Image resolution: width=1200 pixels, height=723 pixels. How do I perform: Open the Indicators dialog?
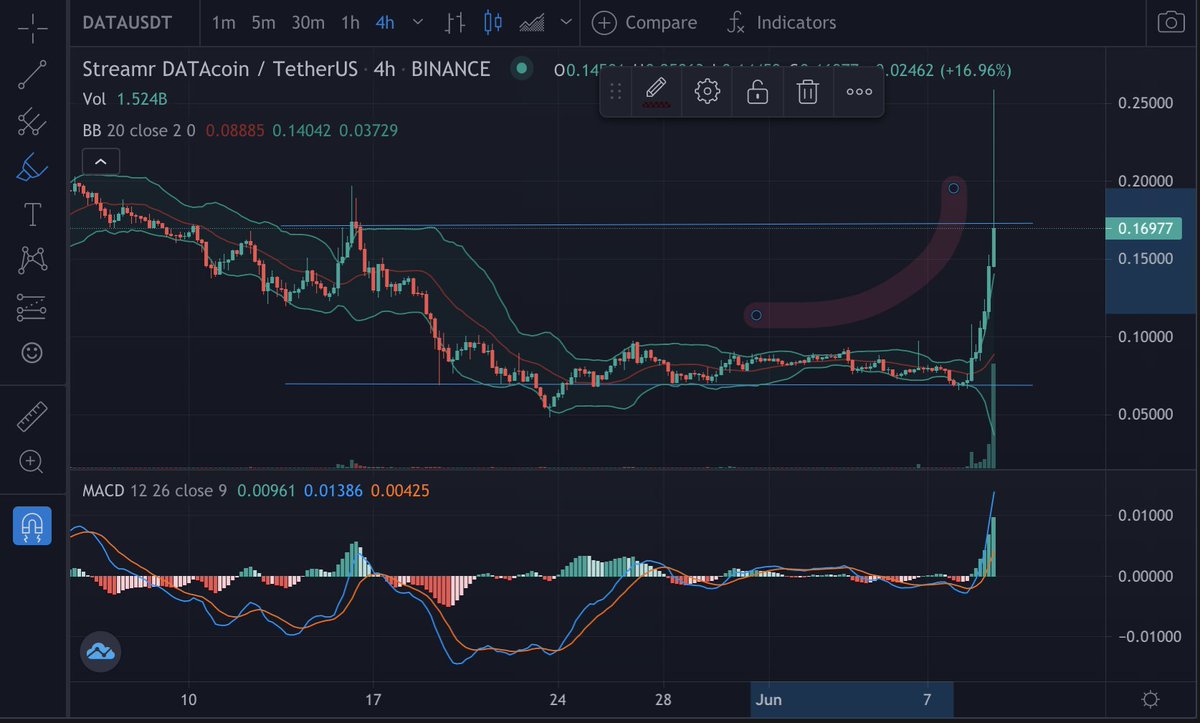(782, 22)
